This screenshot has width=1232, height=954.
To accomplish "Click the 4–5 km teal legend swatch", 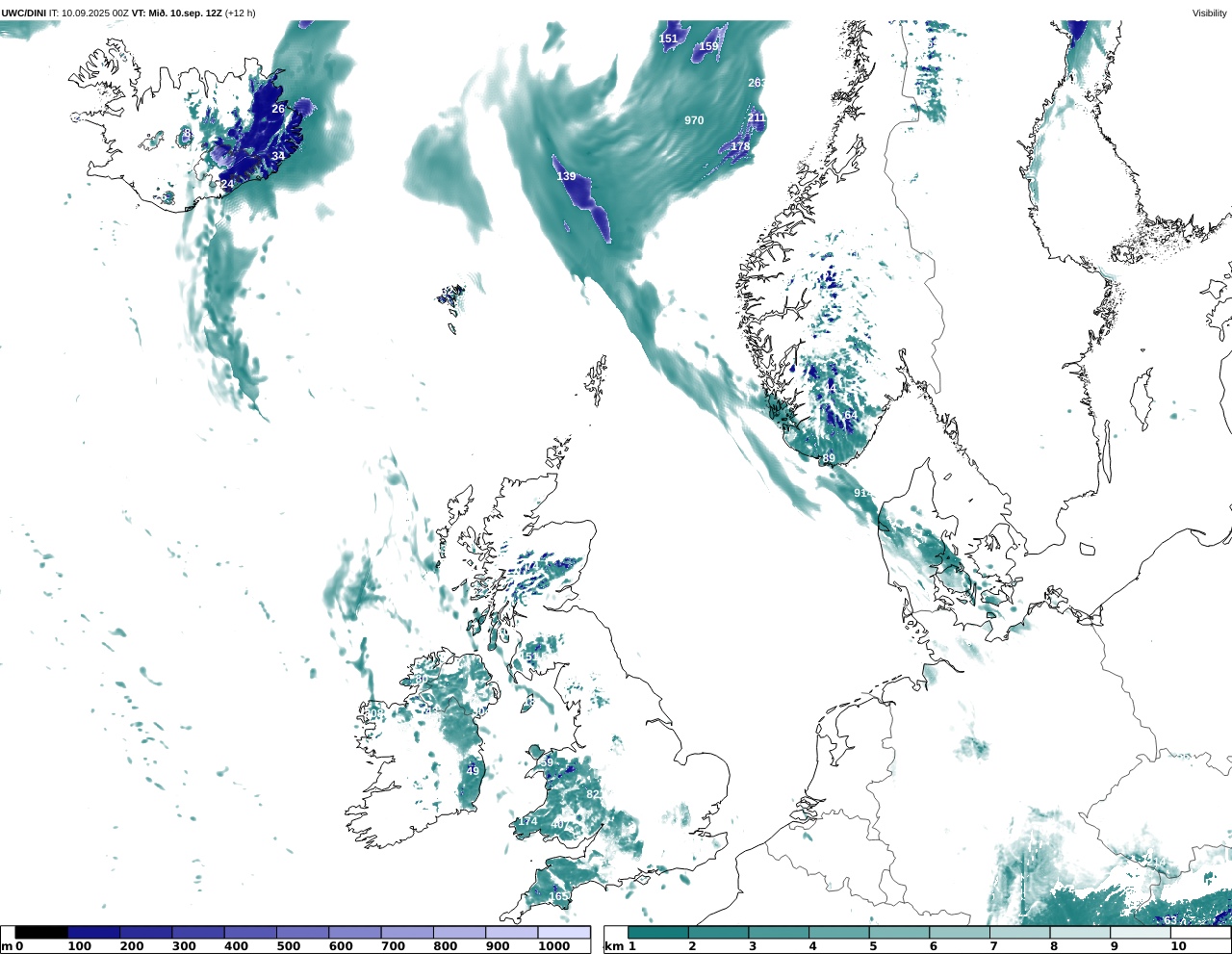I will [x=839, y=932].
